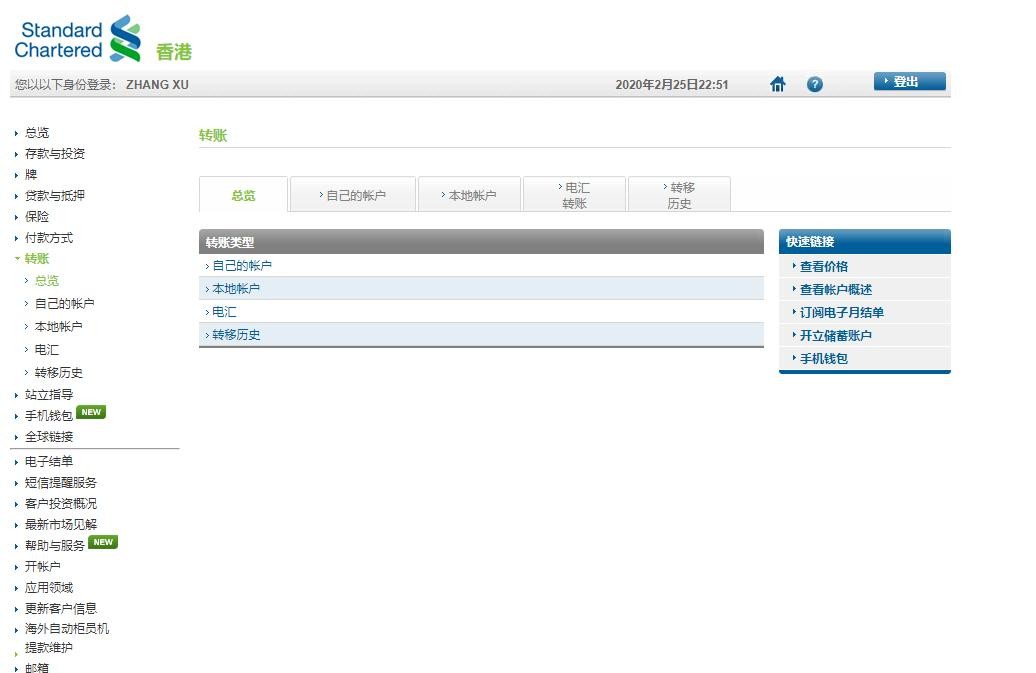Click the 登出 logout button

[x=910, y=81]
